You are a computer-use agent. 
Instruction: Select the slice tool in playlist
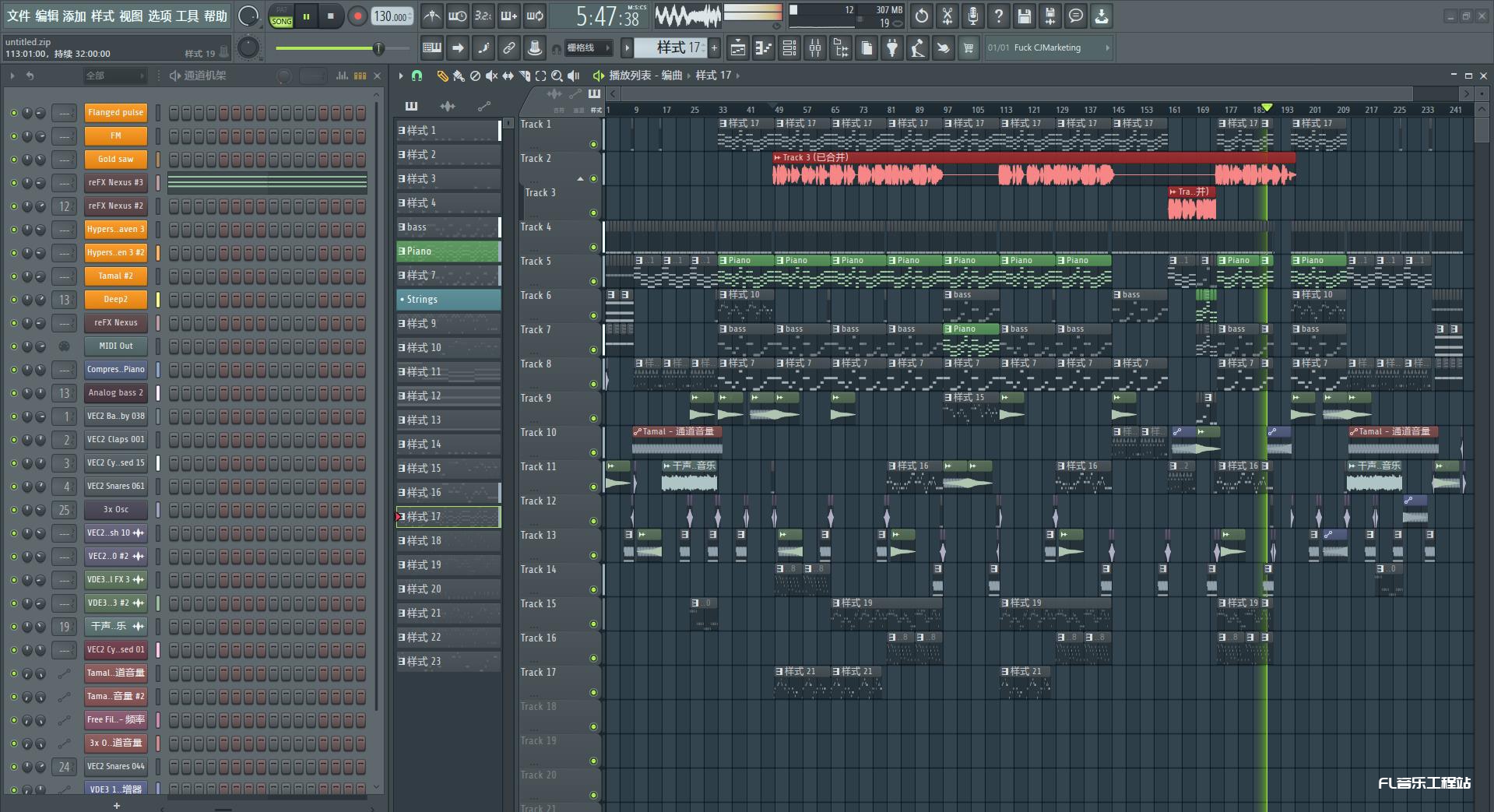[524, 76]
